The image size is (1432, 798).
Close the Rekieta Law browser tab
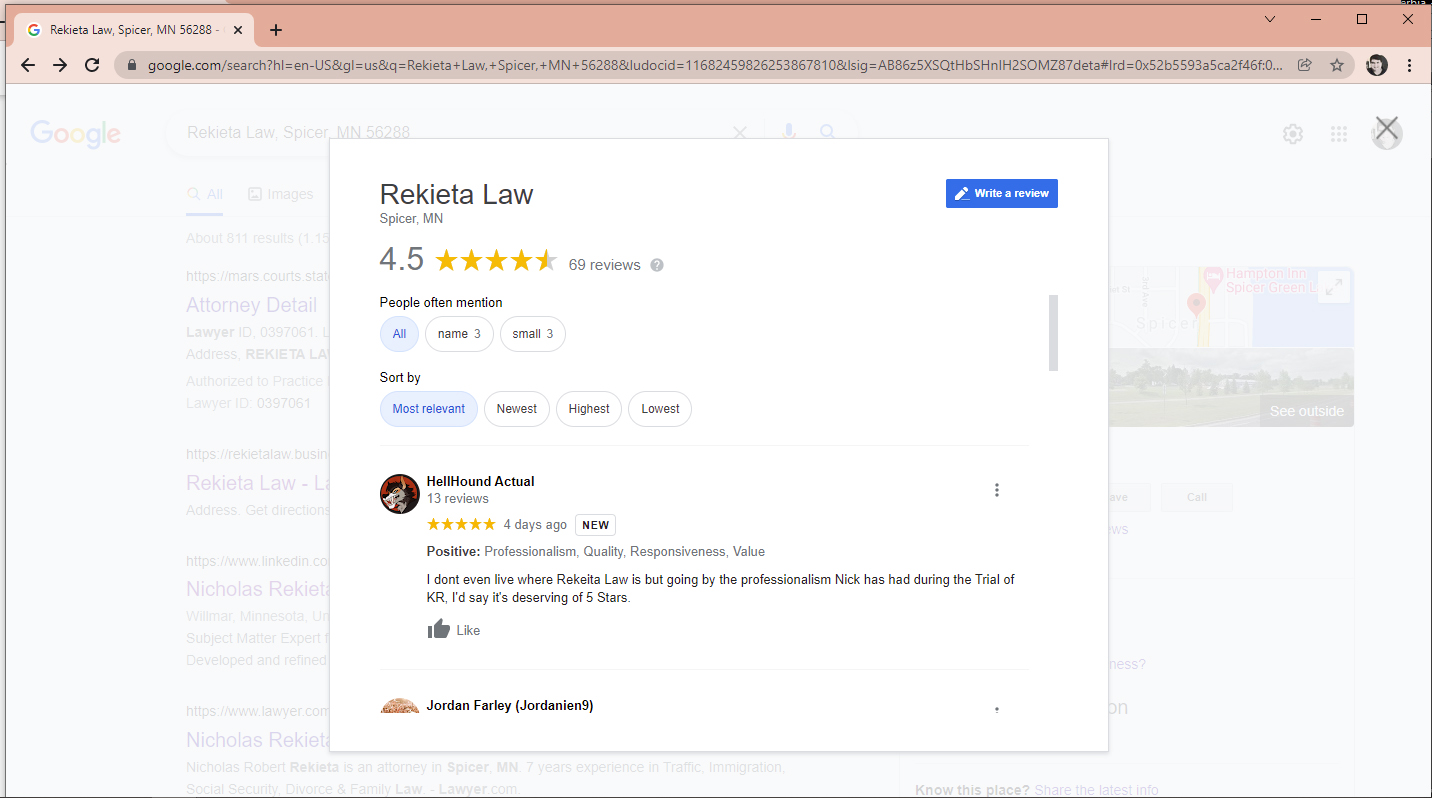coord(238,30)
